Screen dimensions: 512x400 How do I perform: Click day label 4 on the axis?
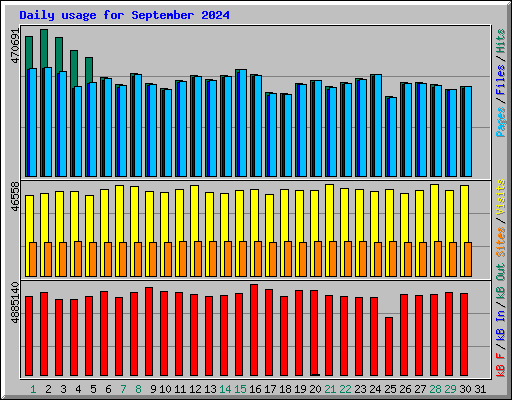(78, 389)
